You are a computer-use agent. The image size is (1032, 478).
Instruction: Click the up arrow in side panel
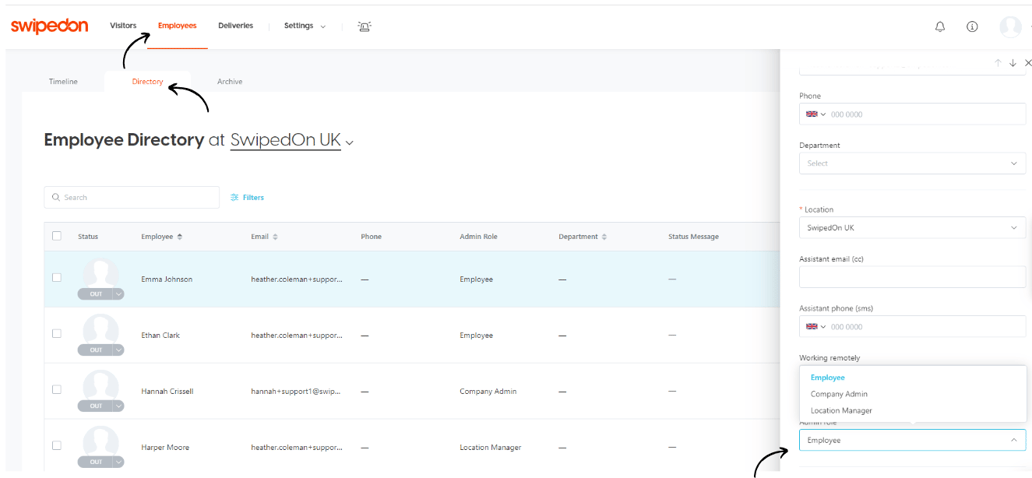pyautogui.click(x=997, y=63)
